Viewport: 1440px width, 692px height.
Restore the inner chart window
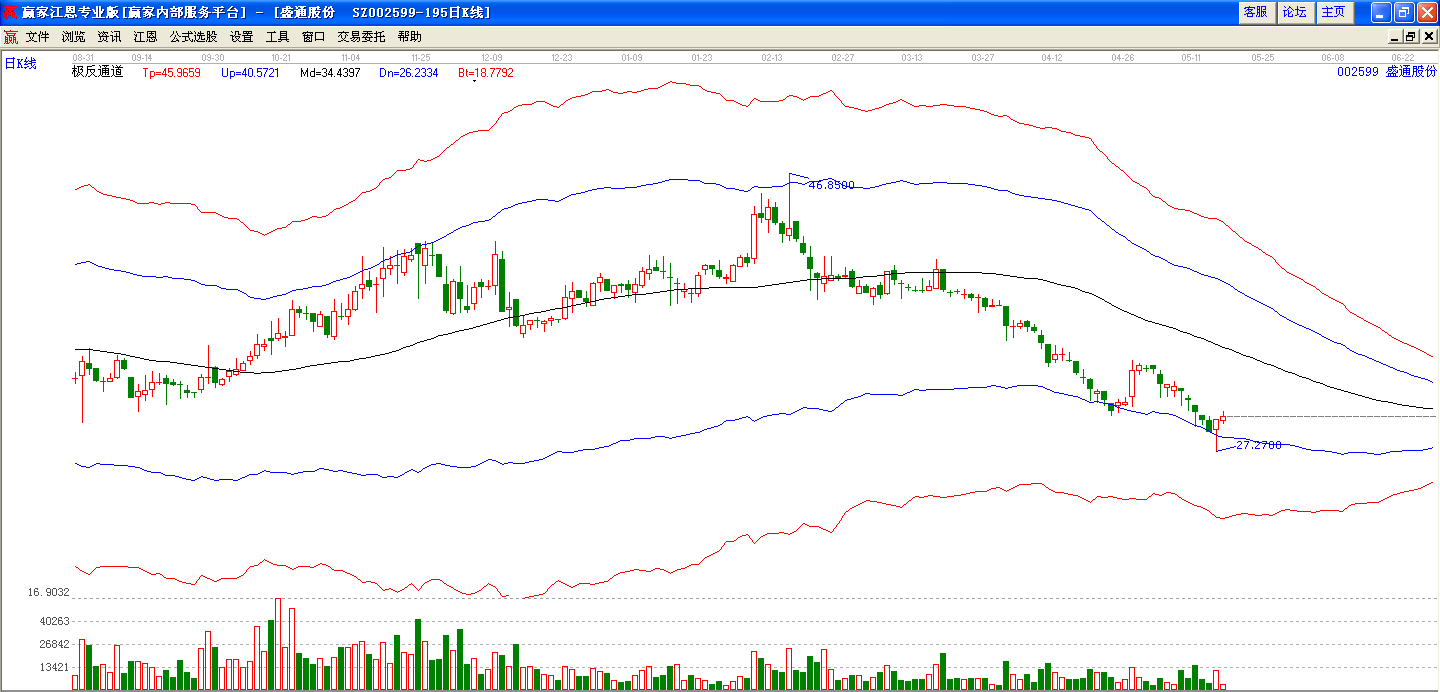tap(1411, 37)
